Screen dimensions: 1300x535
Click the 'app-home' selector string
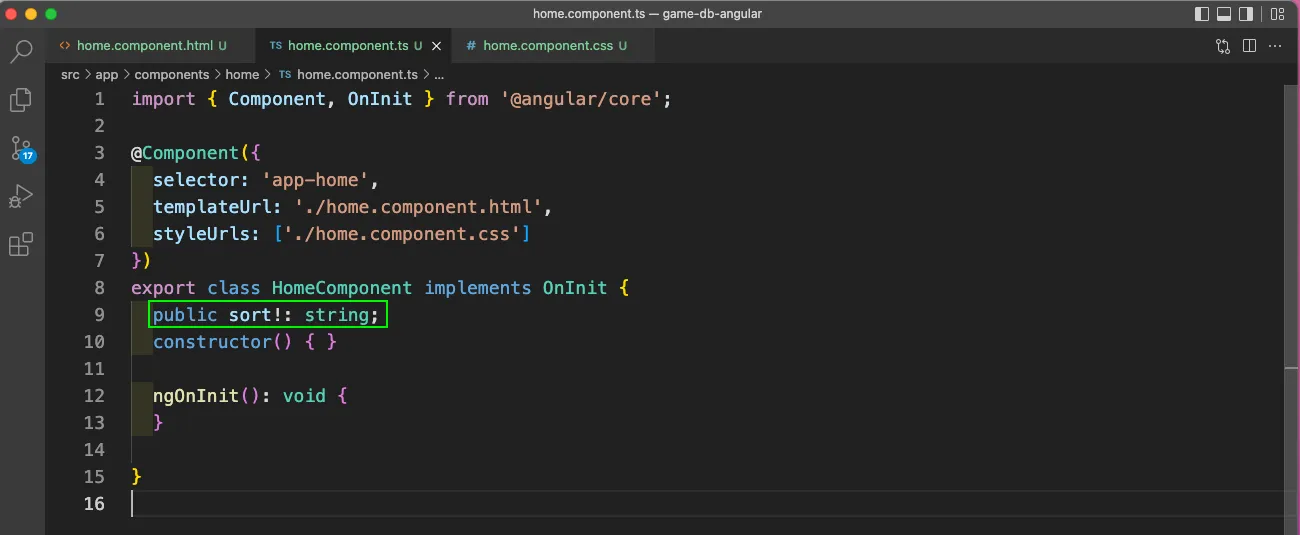click(316, 180)
